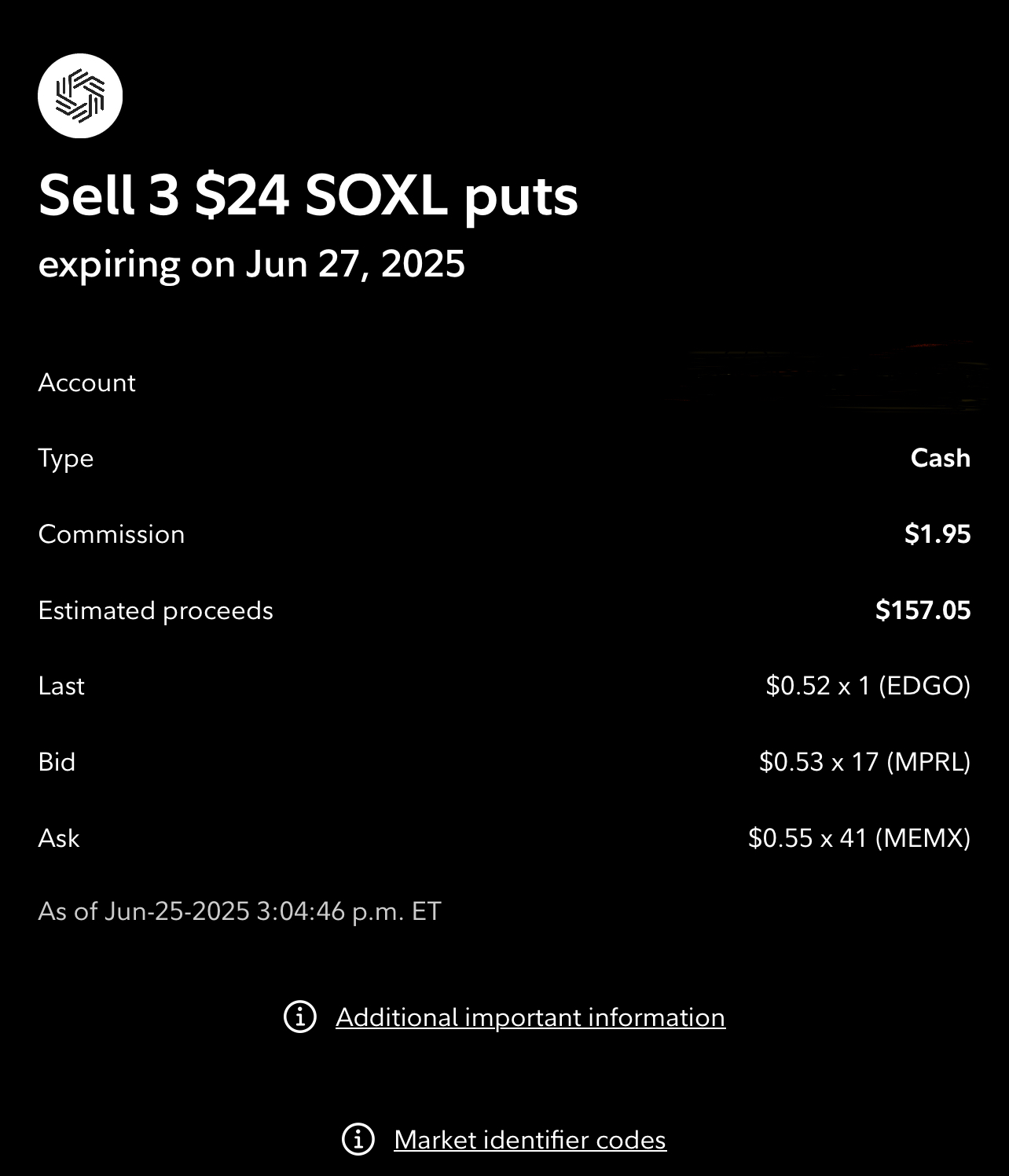This screenshot has width=1009, height=1176.
Task: Click the Bid row label
Action: pos(57,762)
